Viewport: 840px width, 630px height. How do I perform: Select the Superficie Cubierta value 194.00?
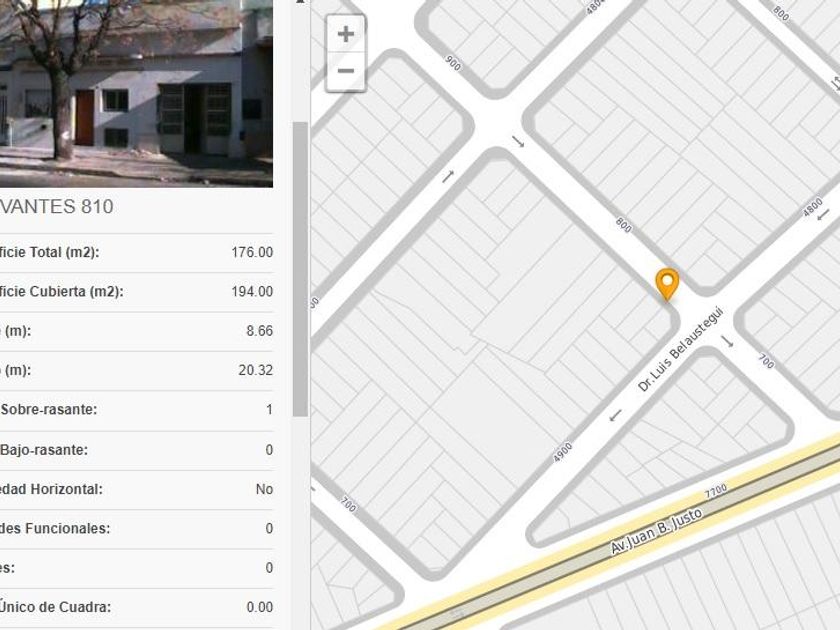pyautogui.click(x=252, y=291)
